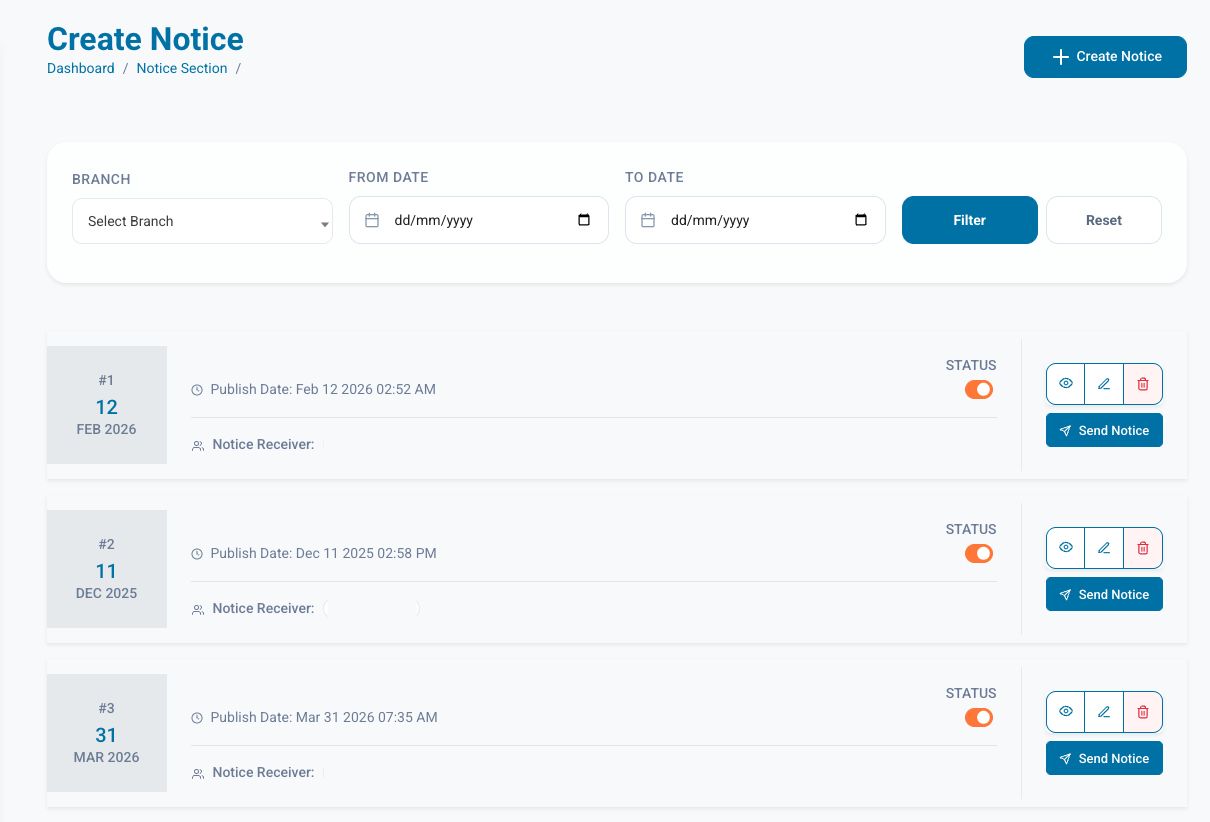Toggle status switch for notice #1

click(x=978, y=389)
